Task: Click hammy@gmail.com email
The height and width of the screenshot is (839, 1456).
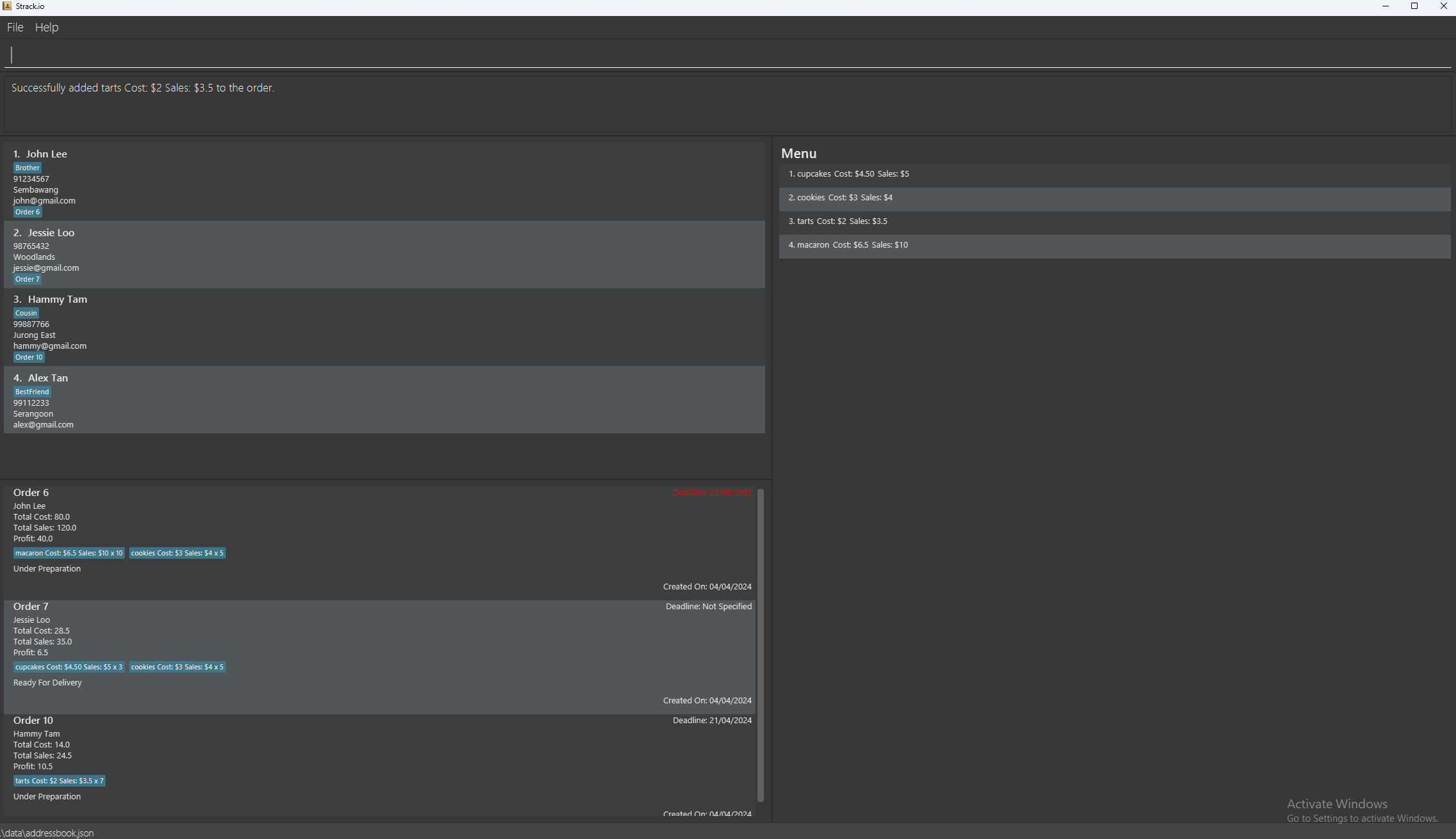Action: pyautogui.click(x=50, y=346)
